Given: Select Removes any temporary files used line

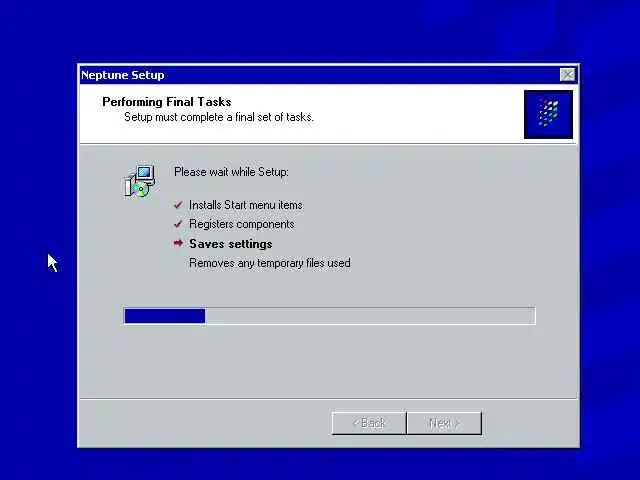Looking at the screenshot, I should 270,263.
